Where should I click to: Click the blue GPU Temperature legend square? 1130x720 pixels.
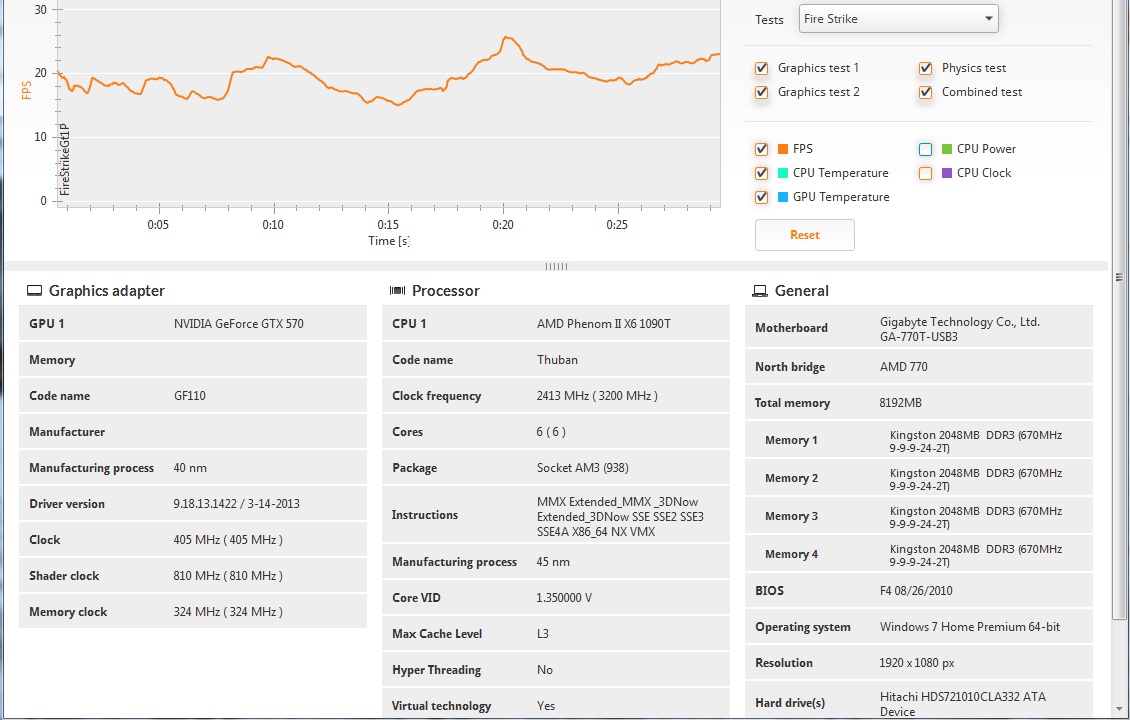(x=783, y=197)
